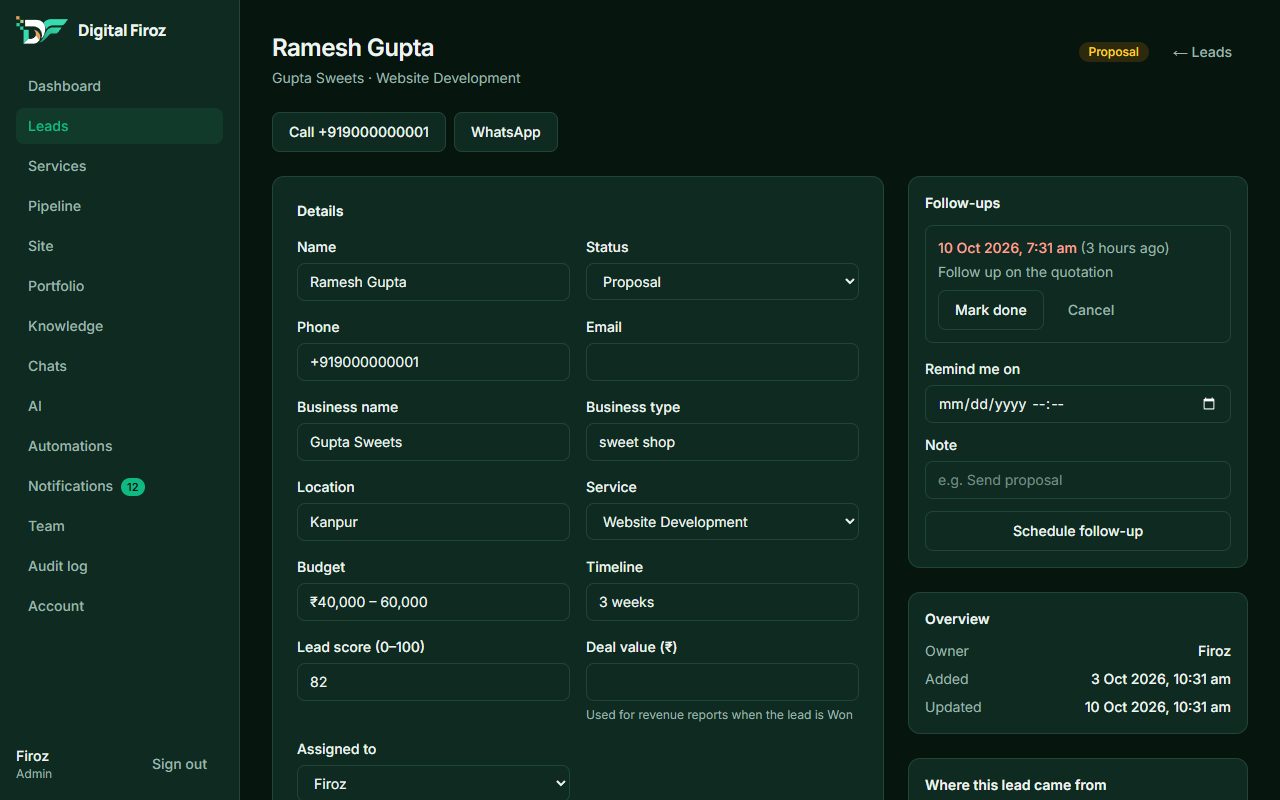Focus the Deal value field
This screenshot has height=800, width=1280.
click(x=722, y=682)
